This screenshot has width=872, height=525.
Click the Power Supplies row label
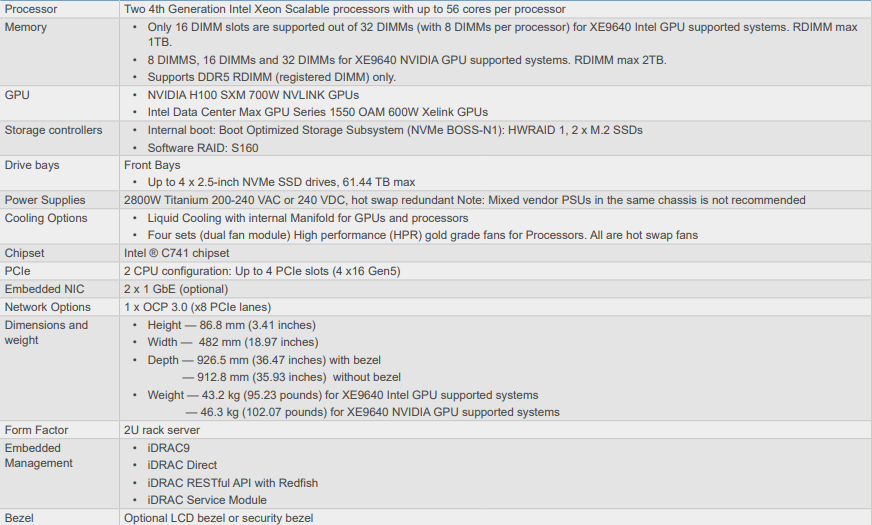click(45, 200)
